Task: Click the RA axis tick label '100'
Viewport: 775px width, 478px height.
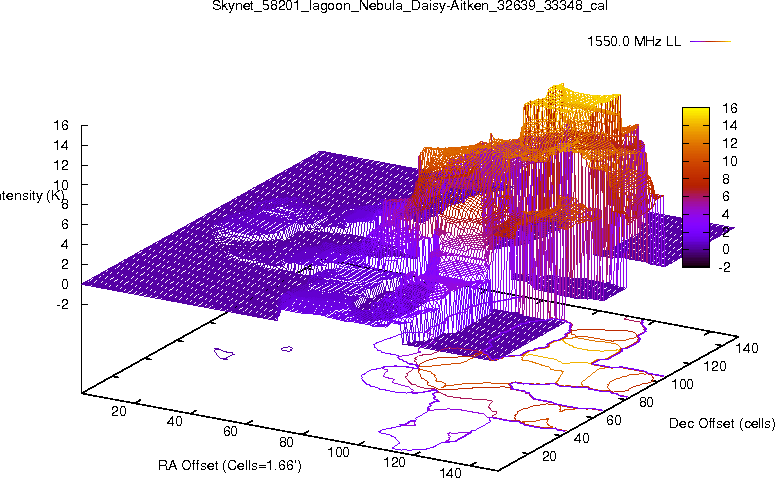Action: 339,452
